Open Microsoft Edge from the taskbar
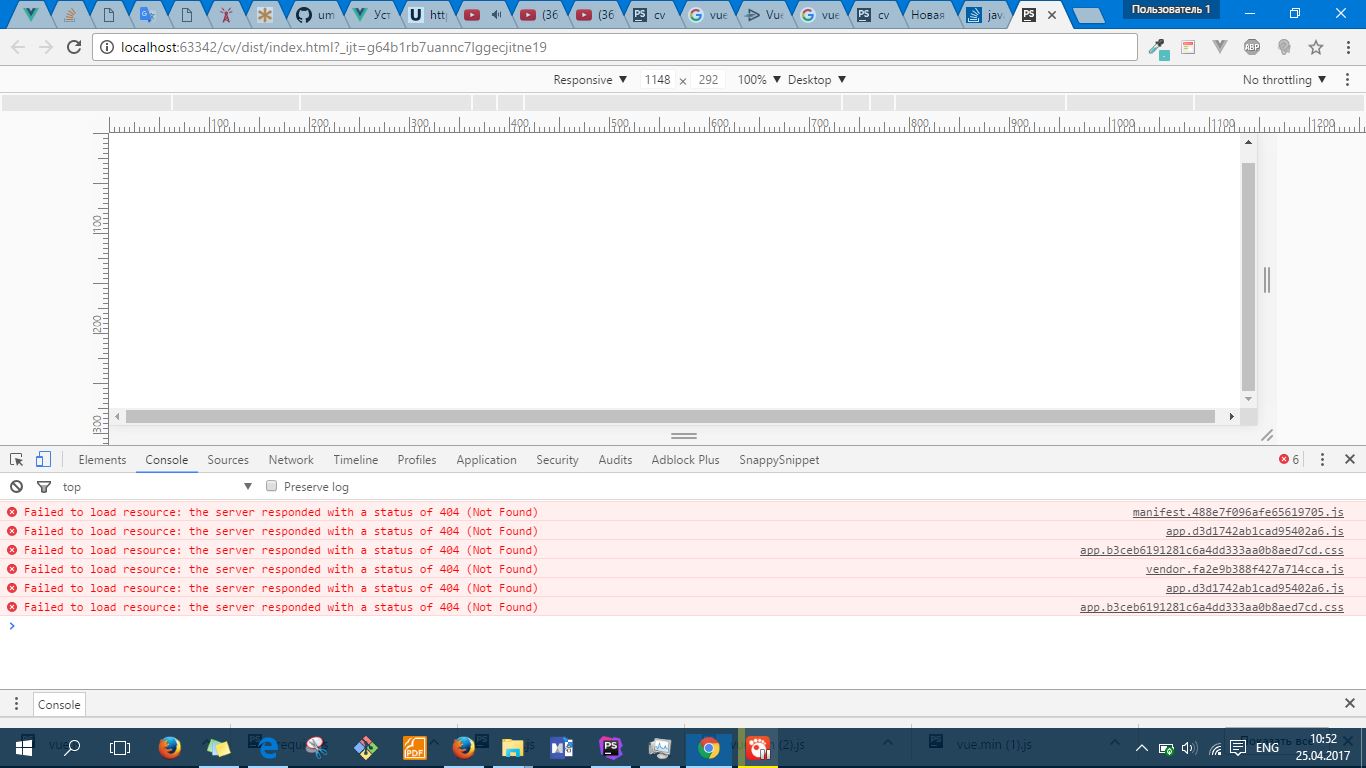The width and height of the screenshot is (1366, 768). [267, 747]
